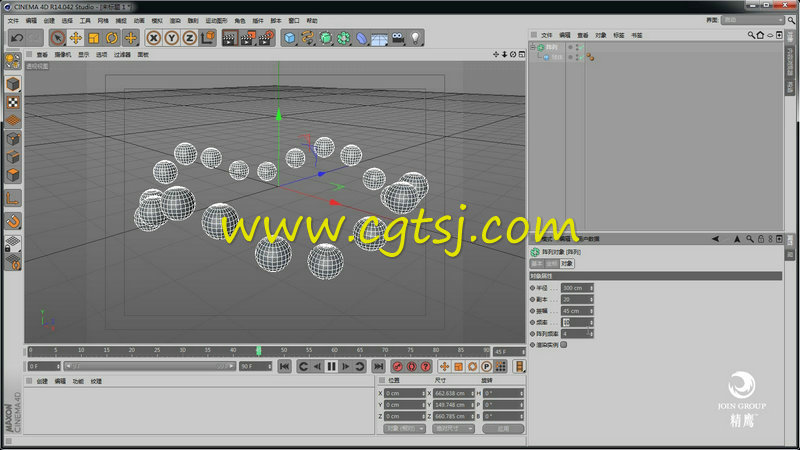Pause the animation playback

[331, 366]
